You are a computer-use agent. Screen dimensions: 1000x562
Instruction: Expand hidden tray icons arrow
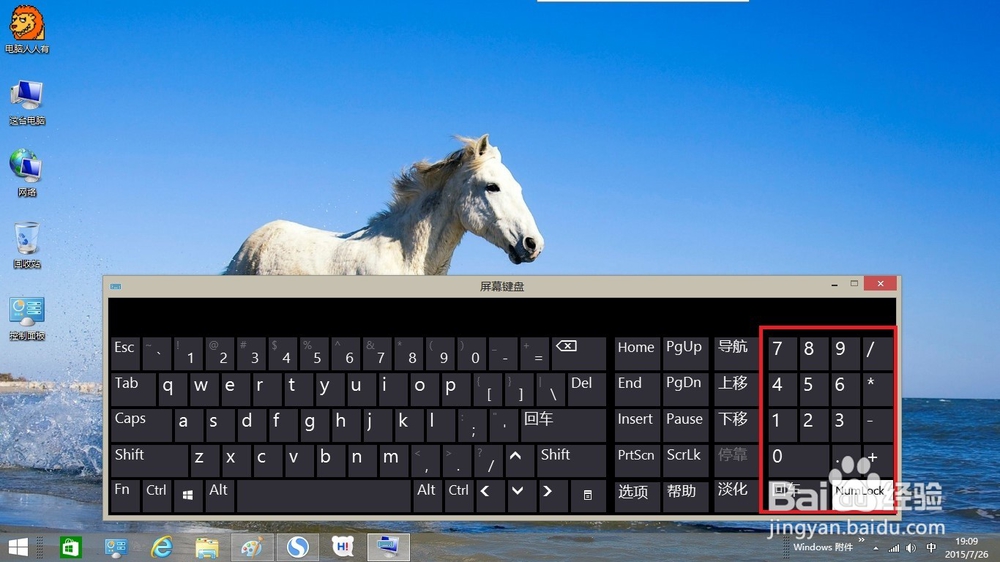coord(876,549)
